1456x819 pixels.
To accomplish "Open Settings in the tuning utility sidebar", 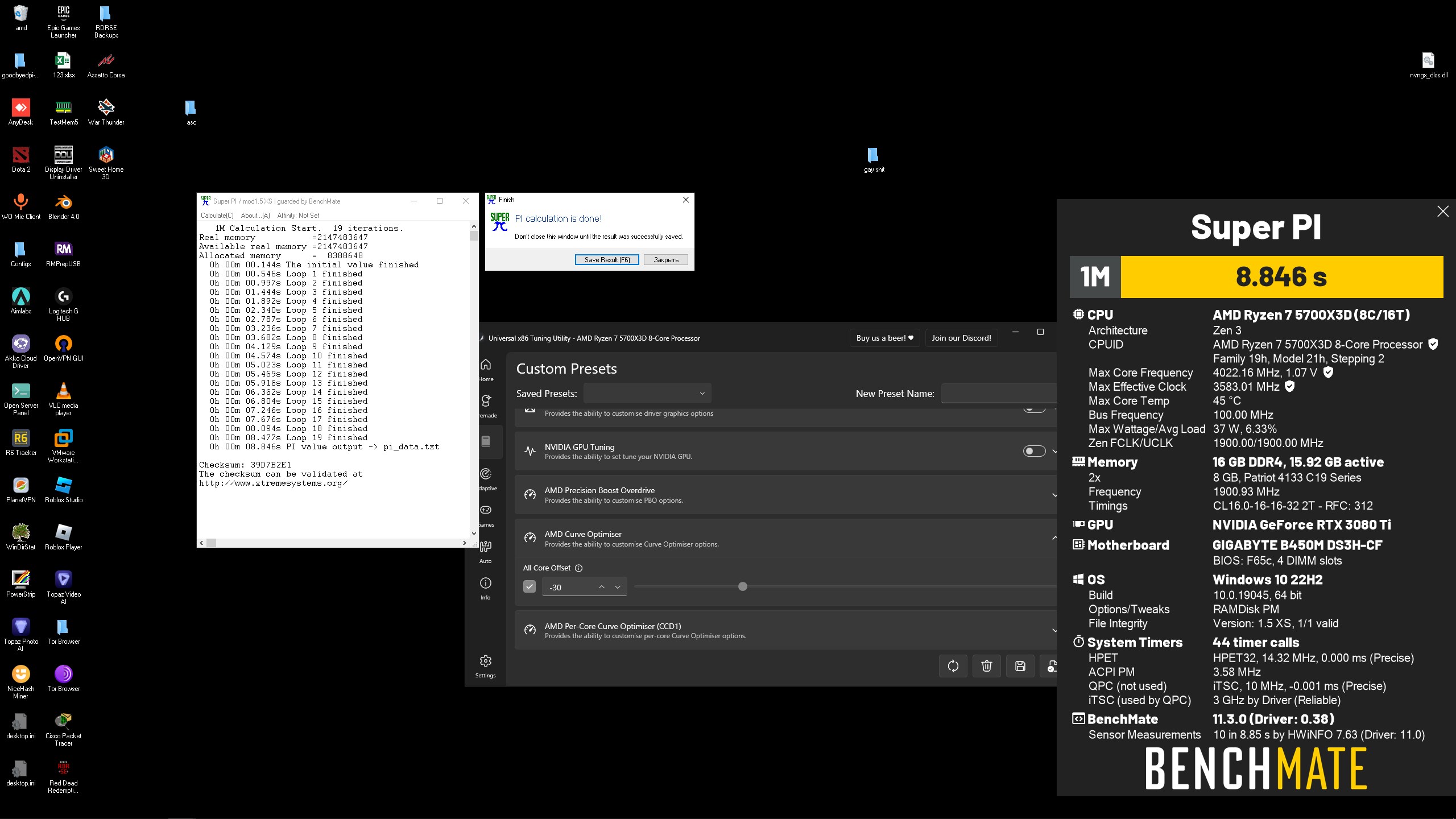I will coord(486,666).
